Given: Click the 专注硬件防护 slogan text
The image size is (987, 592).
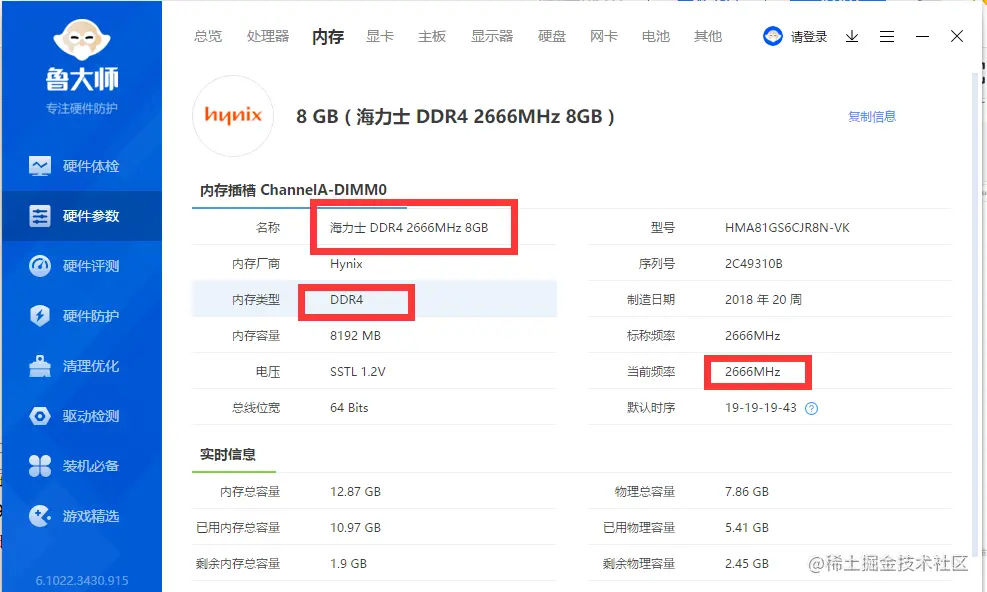Looking at the screenshot, I should pyautogui.click(x=82, y=108).
